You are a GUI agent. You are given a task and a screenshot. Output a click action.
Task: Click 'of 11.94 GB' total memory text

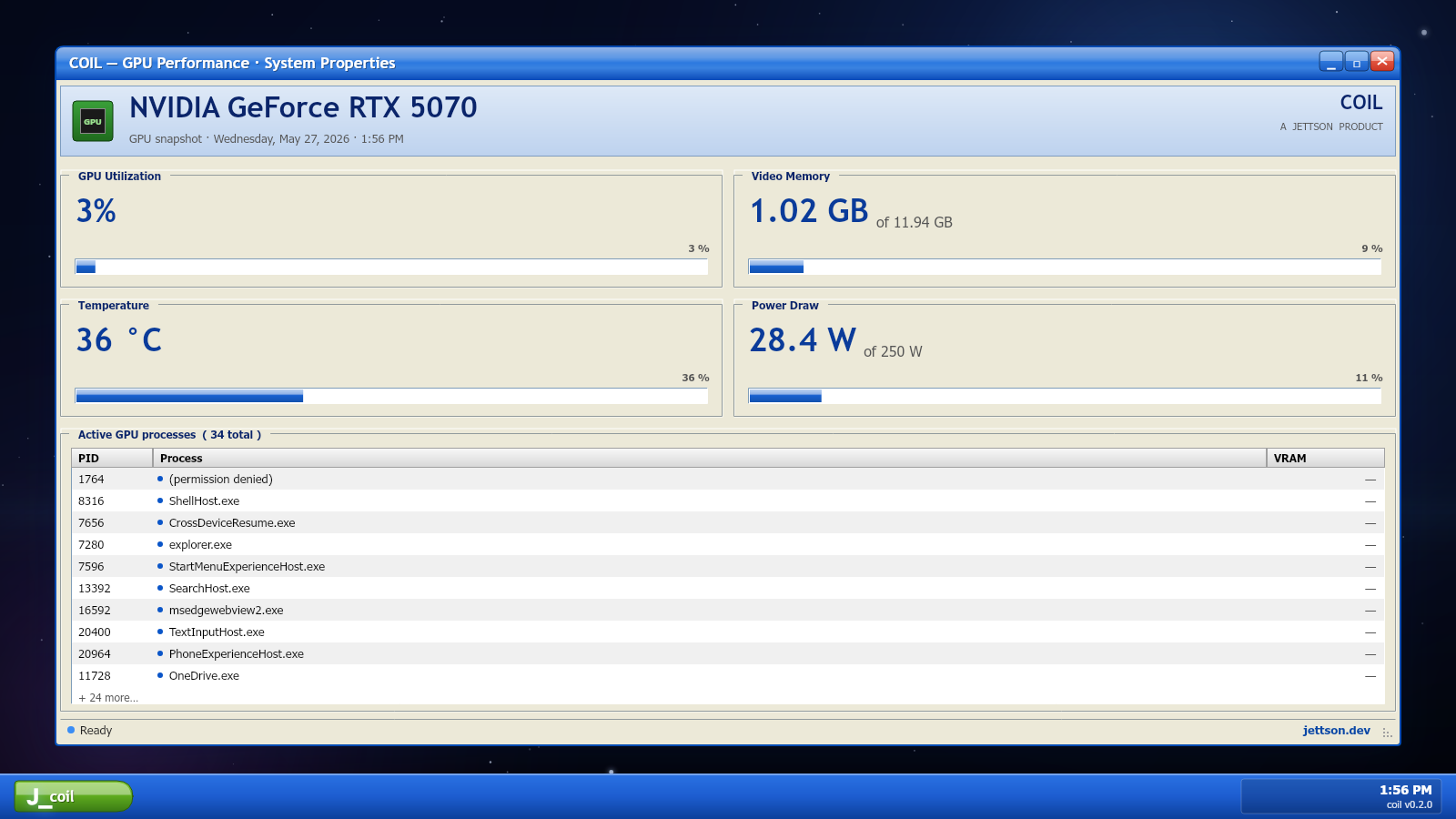[915, 222]
